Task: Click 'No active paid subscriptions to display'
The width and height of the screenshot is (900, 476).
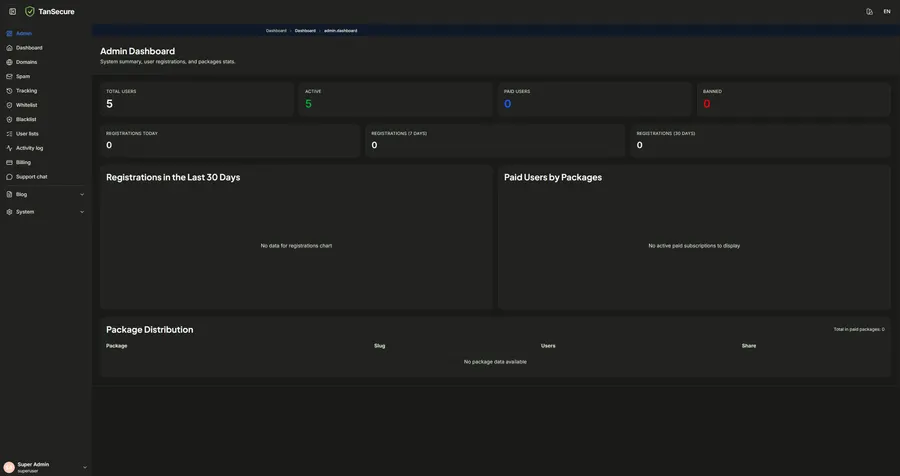Action: point(694,246)
